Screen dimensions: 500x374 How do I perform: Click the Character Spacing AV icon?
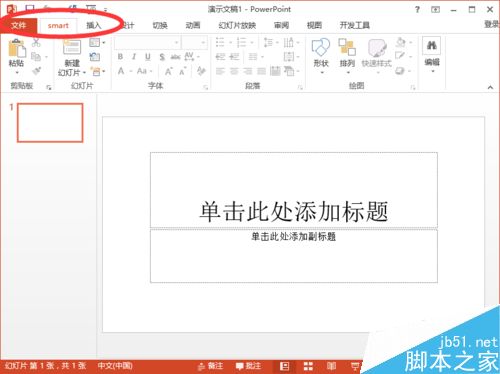(189, 56)
